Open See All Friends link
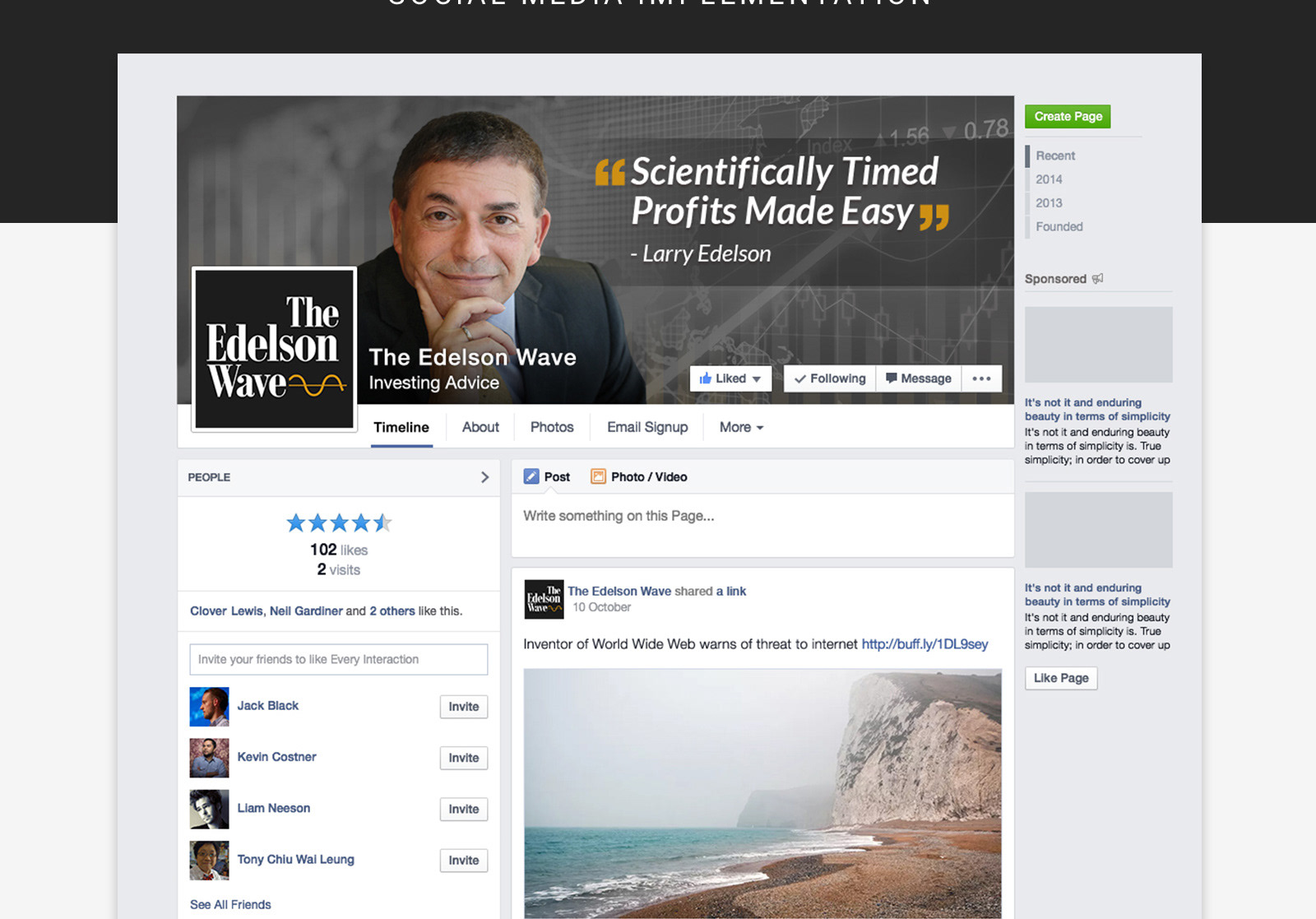The width and height of the screenshot is (1316, 919). click(230, 904)
